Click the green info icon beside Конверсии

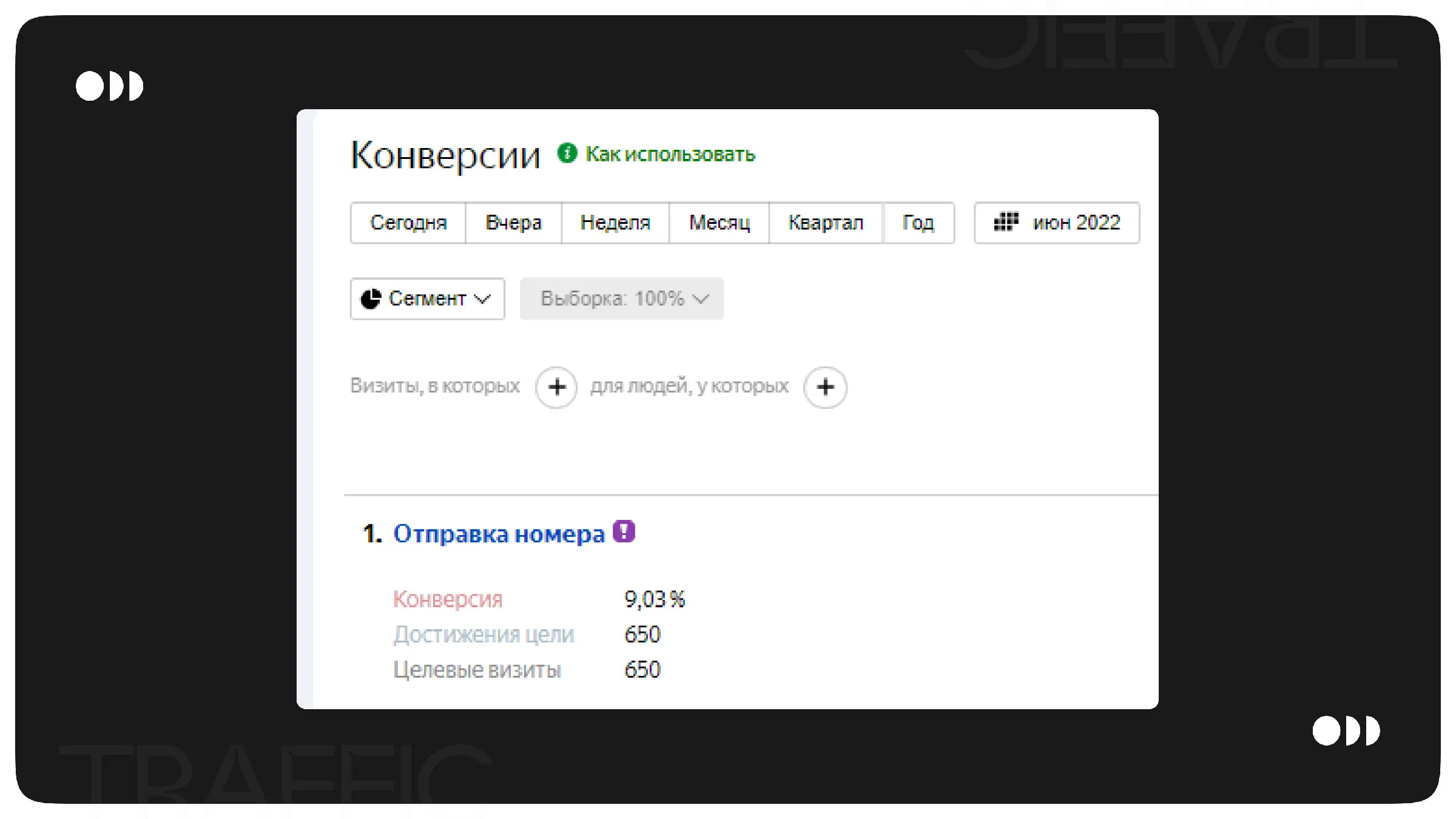click(567, 153)
